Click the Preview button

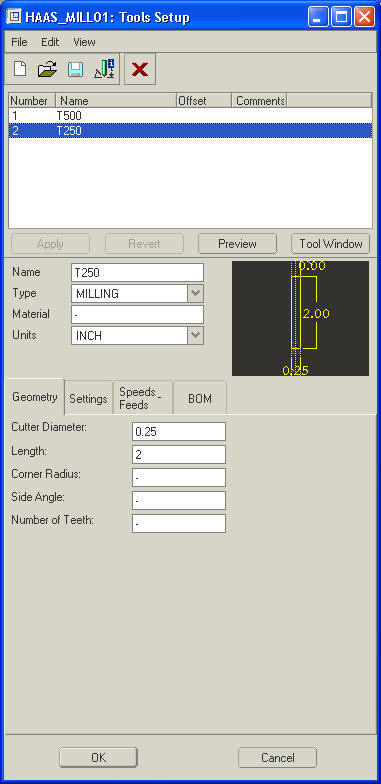238,244
